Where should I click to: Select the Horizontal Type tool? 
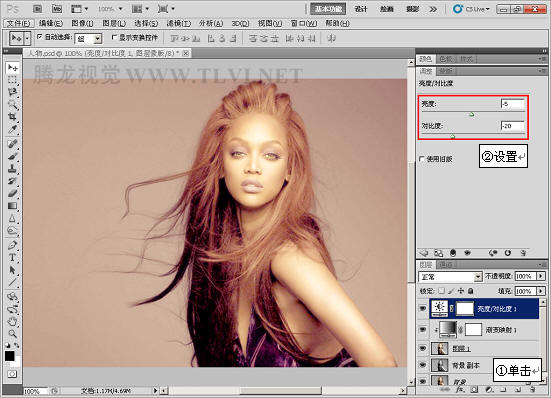coord(13,257)
